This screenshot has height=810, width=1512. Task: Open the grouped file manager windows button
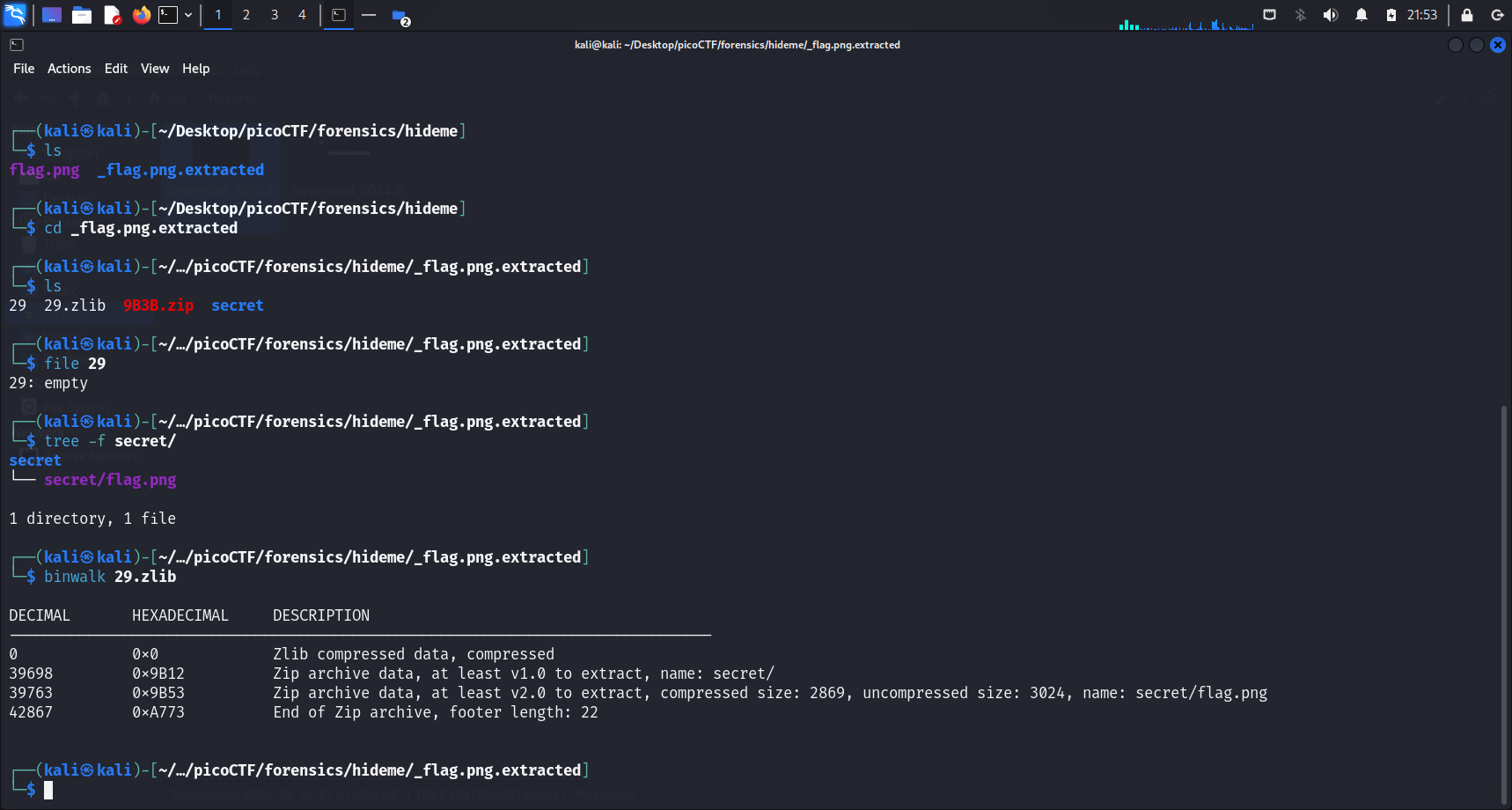tap(400, 17)
